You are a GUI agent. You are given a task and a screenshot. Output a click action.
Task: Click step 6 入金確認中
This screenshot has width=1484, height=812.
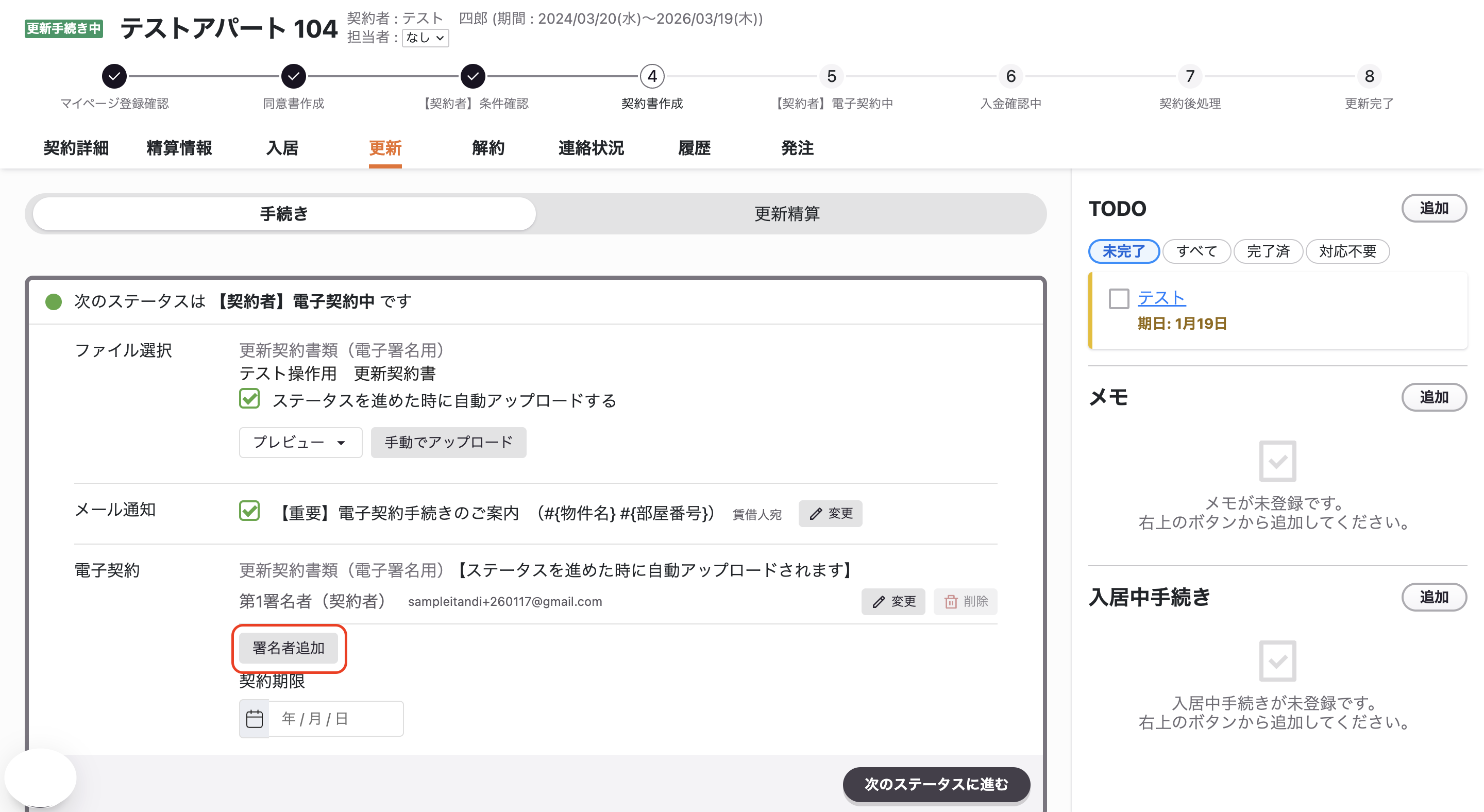pyautogui.click(x=1010, y=76)
